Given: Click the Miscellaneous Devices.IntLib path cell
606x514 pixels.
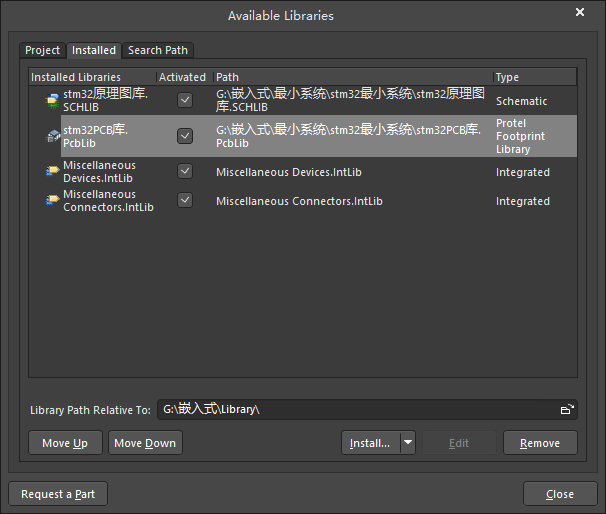Looking at the screenshot, I should click(x=289, y=172).
